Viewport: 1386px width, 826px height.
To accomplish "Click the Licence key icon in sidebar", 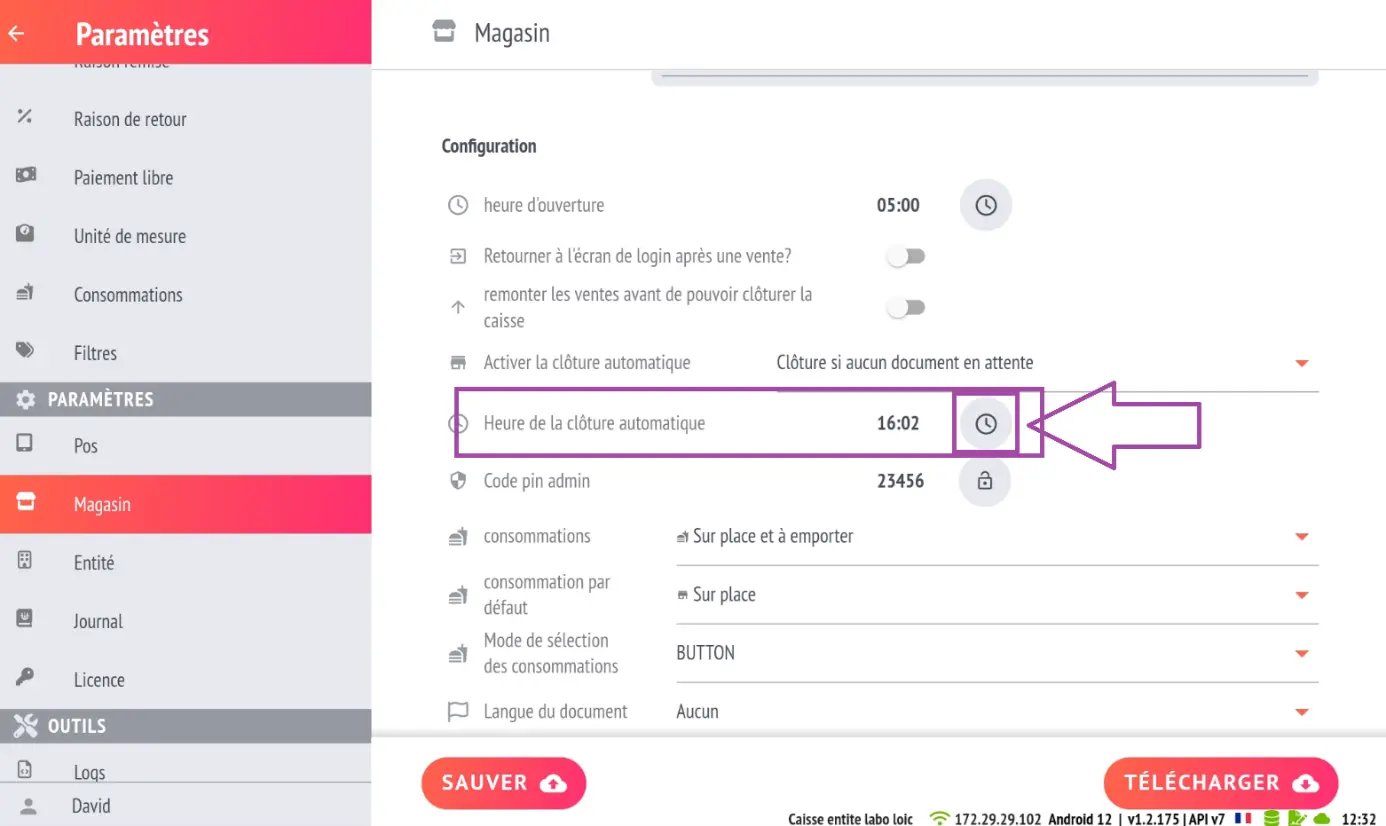I will click(25, 678).
